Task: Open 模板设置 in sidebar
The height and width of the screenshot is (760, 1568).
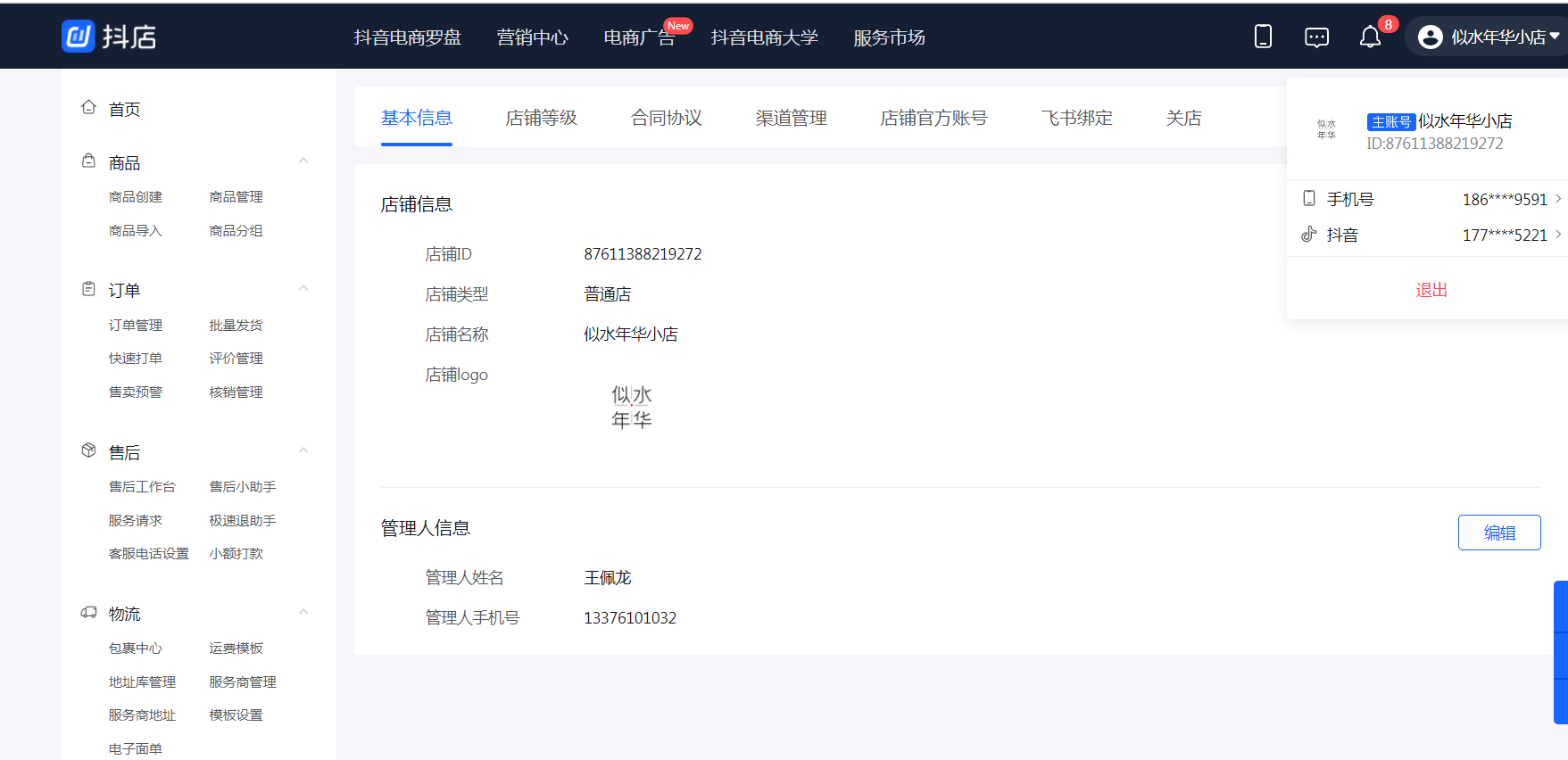Action: click(x=236, y=715)
